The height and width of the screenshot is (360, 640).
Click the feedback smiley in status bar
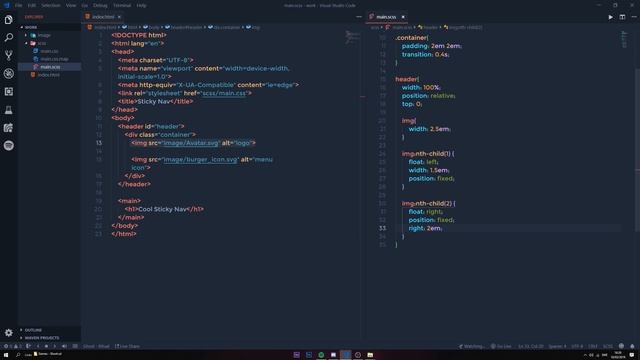621,346
